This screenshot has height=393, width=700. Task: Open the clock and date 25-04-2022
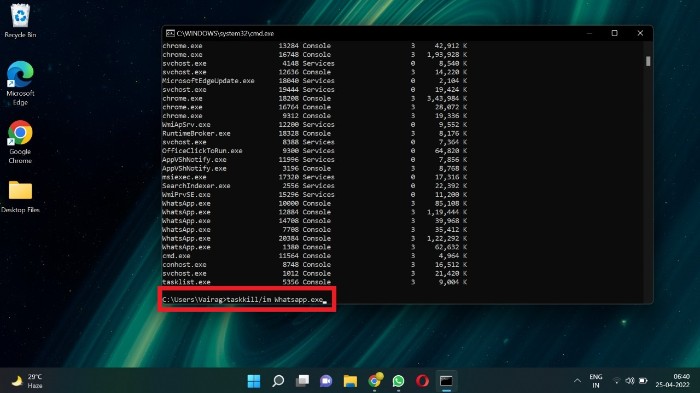coord(673,381)
